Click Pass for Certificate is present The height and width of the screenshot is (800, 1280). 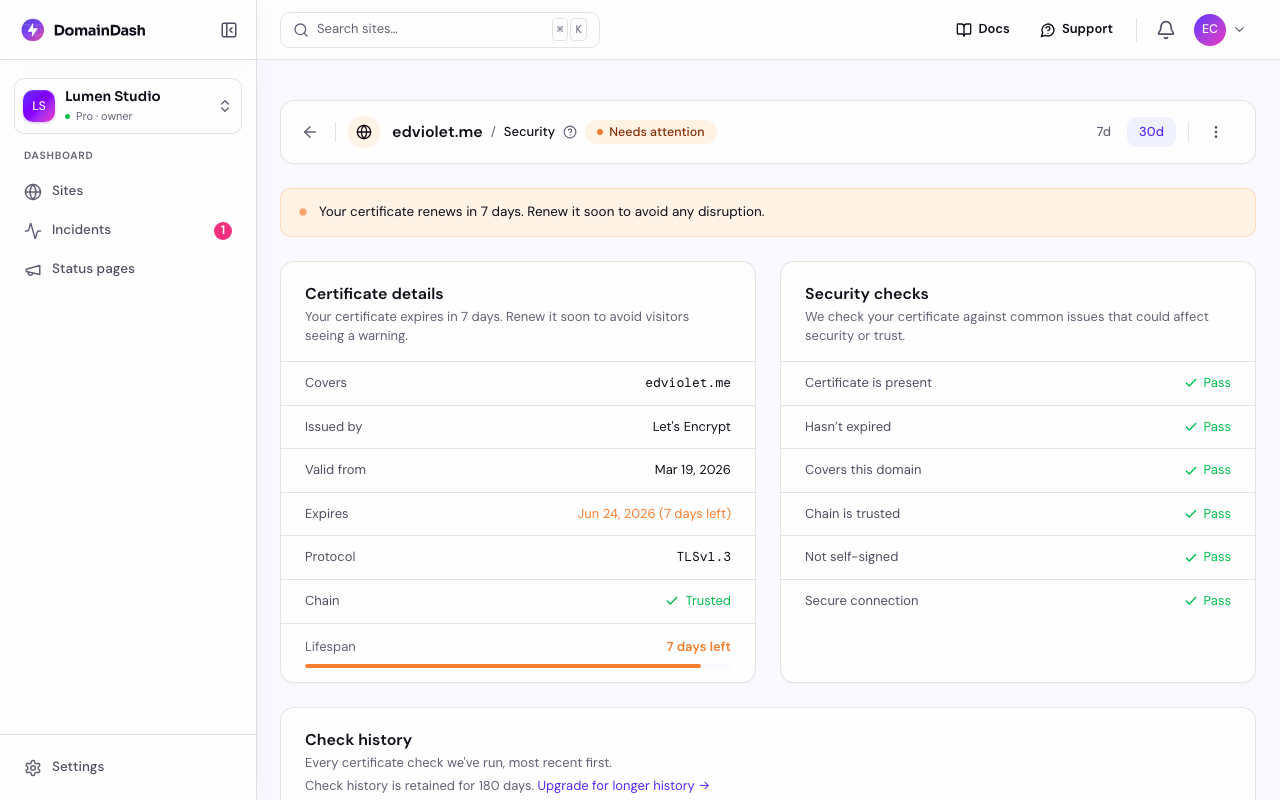(x=1208, y=383)
